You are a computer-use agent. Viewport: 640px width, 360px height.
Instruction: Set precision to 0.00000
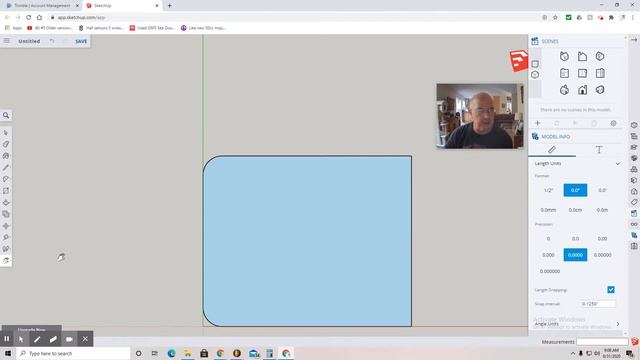[602, 255]
